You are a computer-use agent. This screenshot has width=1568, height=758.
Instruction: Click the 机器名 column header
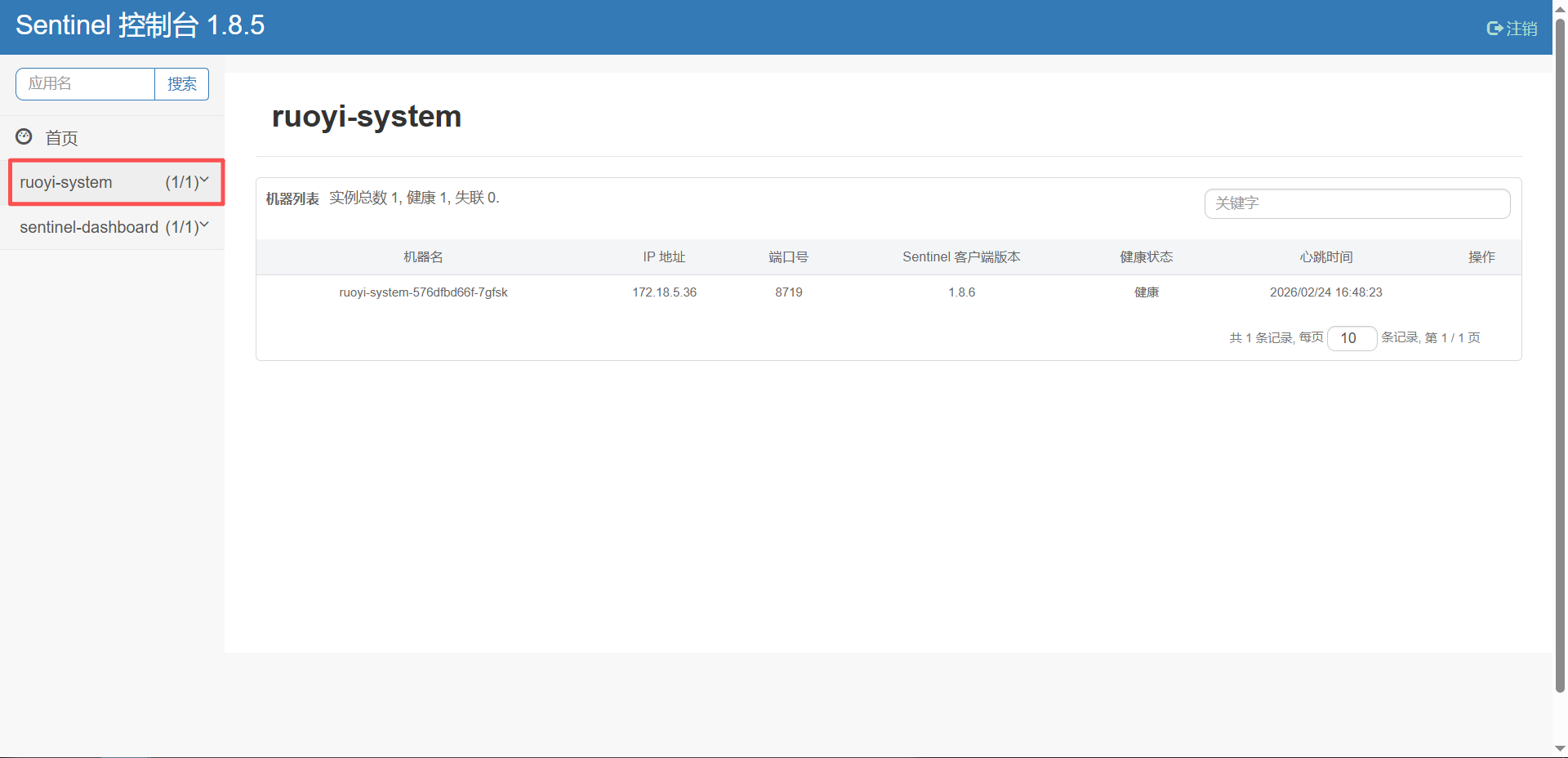[x=423, y=257]
